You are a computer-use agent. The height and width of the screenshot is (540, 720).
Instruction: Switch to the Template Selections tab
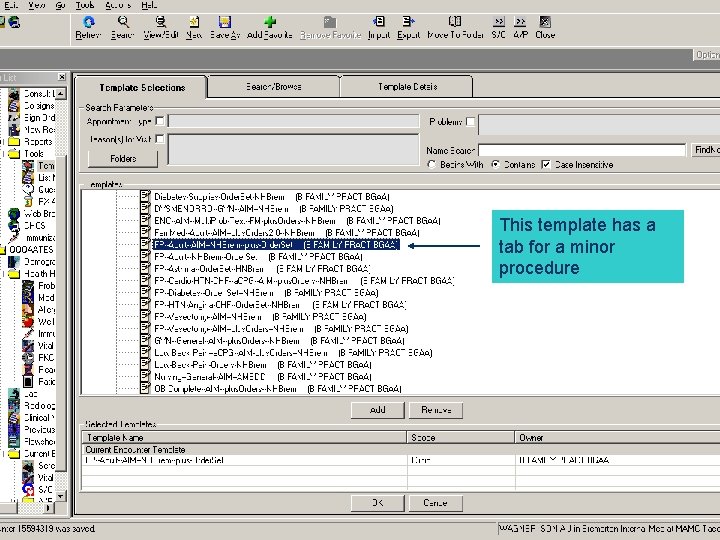[x=142, y=87]
